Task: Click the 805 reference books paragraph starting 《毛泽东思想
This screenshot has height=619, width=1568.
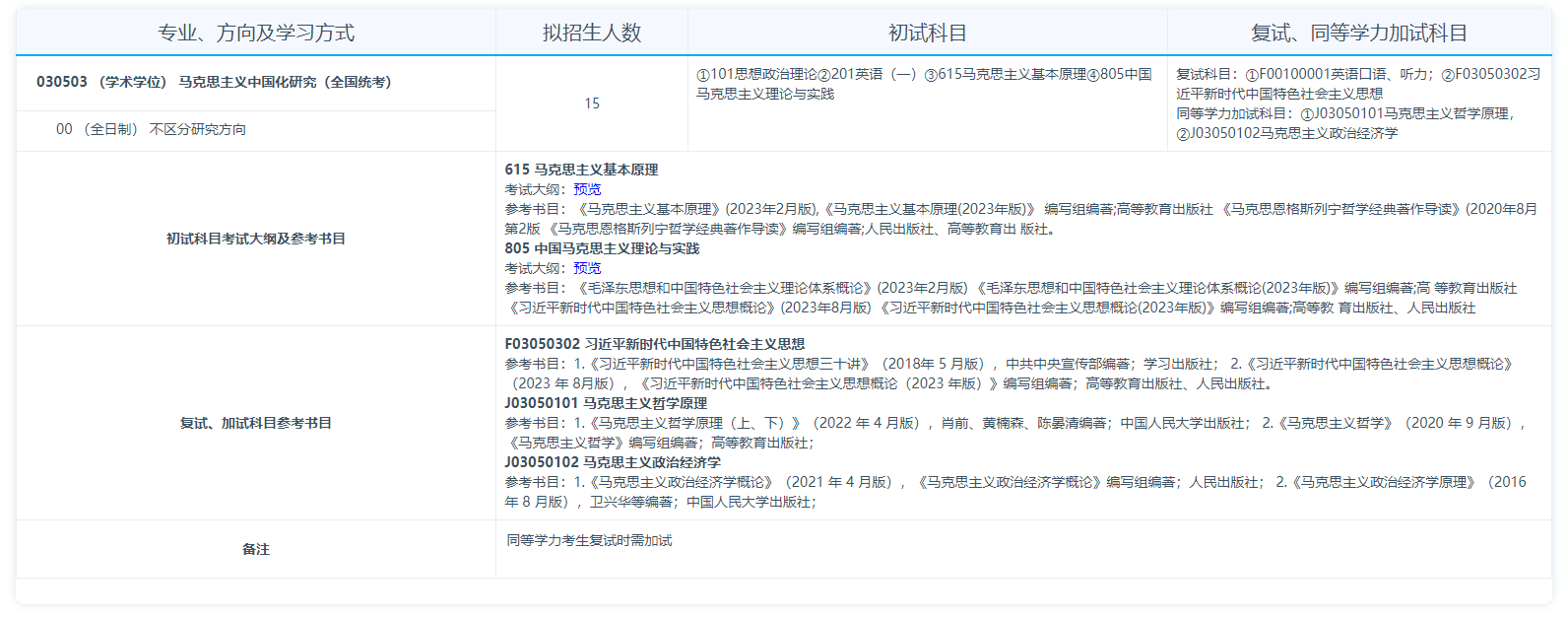Action: tap(1012, 298)
